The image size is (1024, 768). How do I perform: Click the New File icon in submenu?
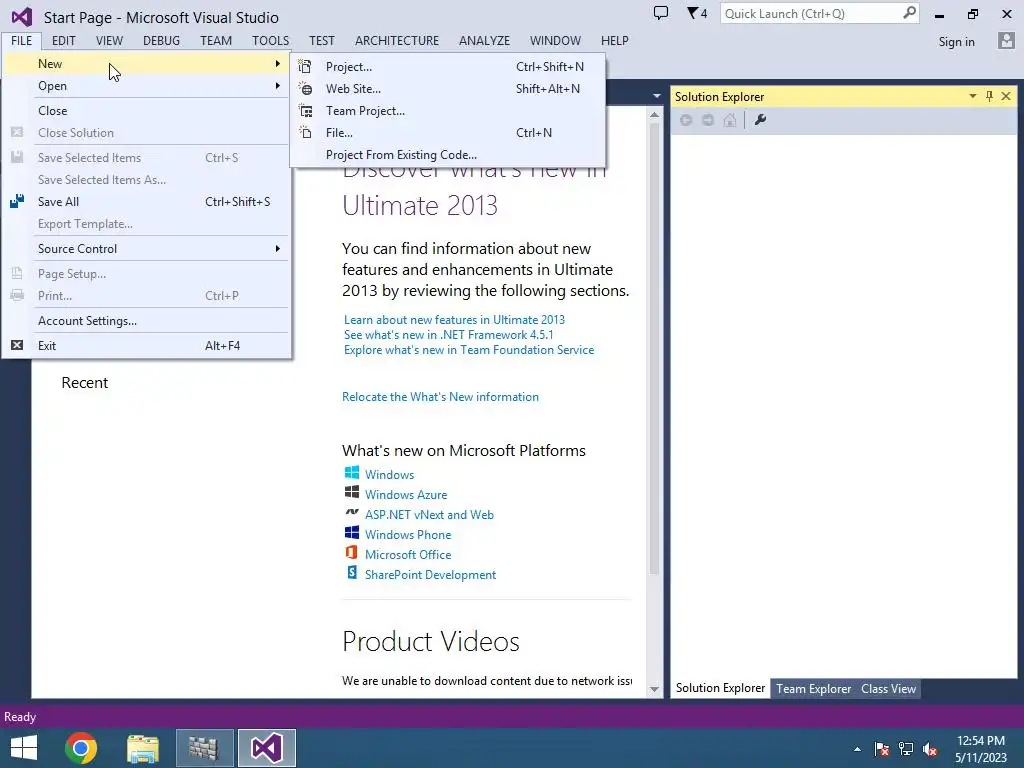pos(305,133)
